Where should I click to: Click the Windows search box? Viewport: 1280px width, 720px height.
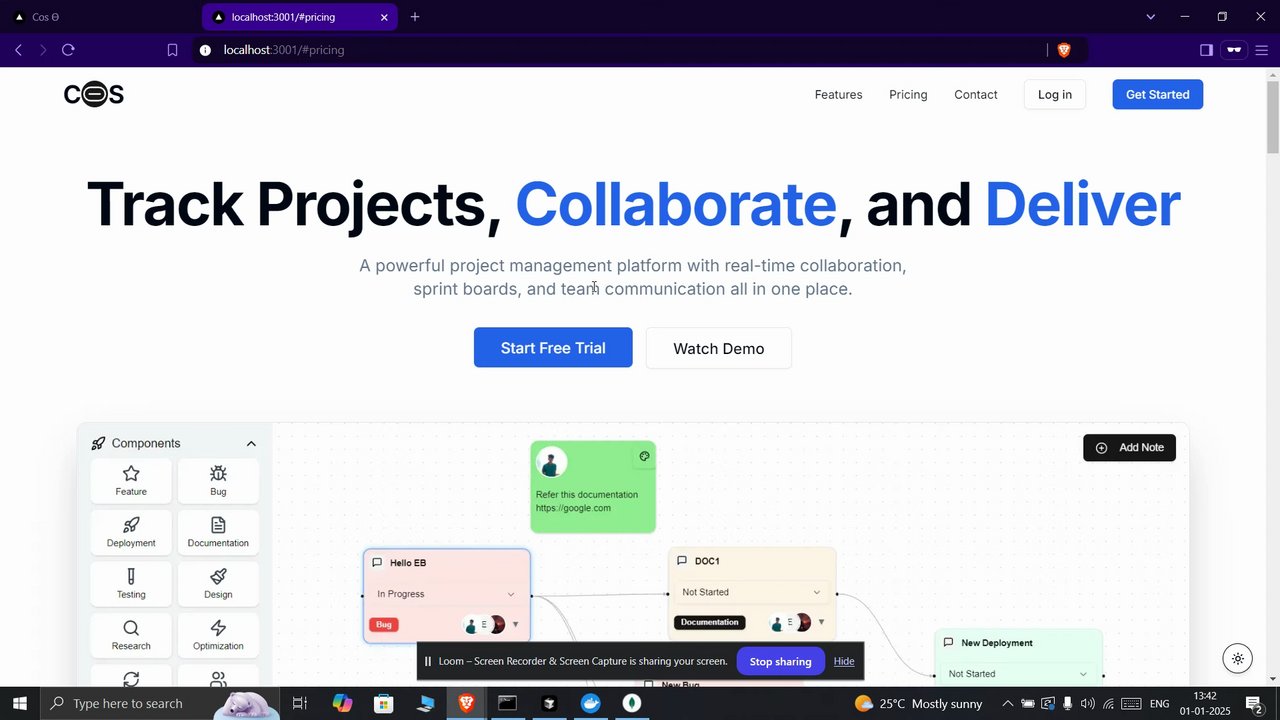160,703
